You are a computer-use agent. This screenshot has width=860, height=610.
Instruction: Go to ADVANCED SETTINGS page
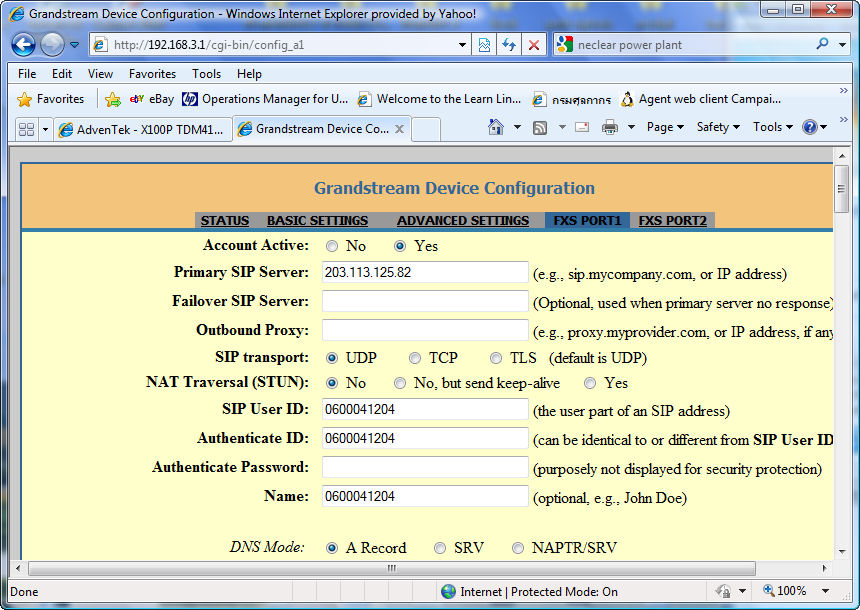tap(463, 221)
